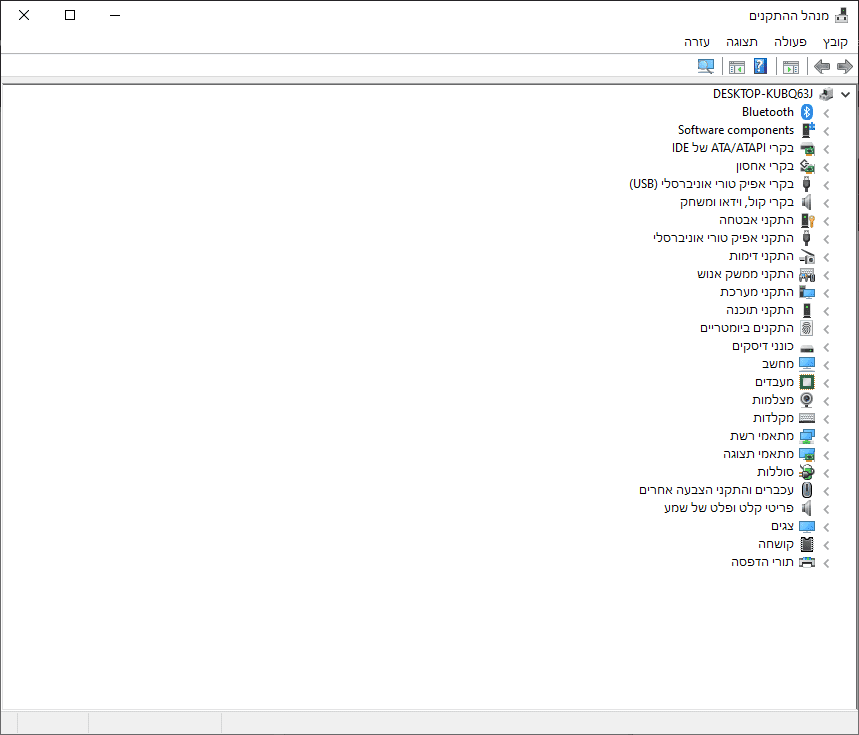The height and width of the screenshot is (735, 859).
Task: Click the התקני דימות imaging devices icon
Action: [x=807, y=256]
